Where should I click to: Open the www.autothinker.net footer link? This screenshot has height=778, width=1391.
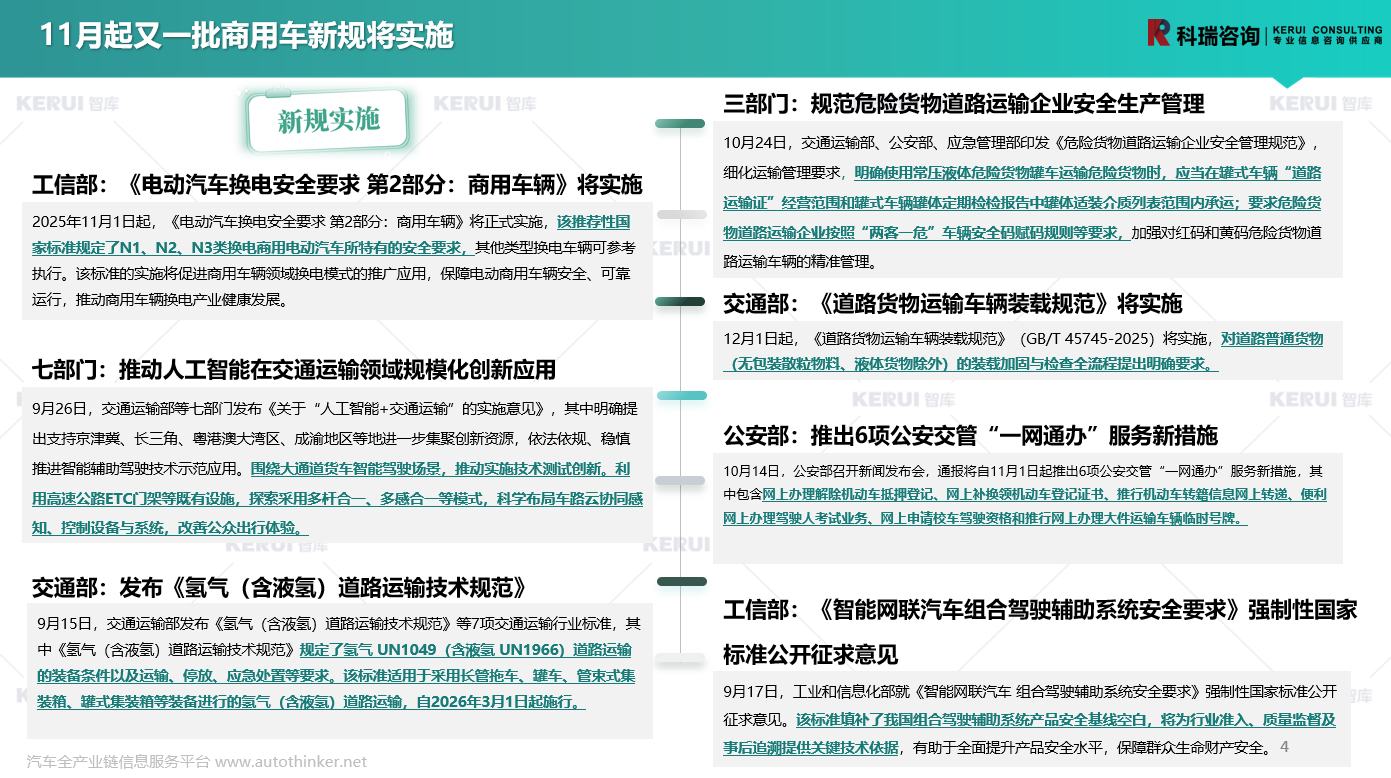click(x=291, y=762)
